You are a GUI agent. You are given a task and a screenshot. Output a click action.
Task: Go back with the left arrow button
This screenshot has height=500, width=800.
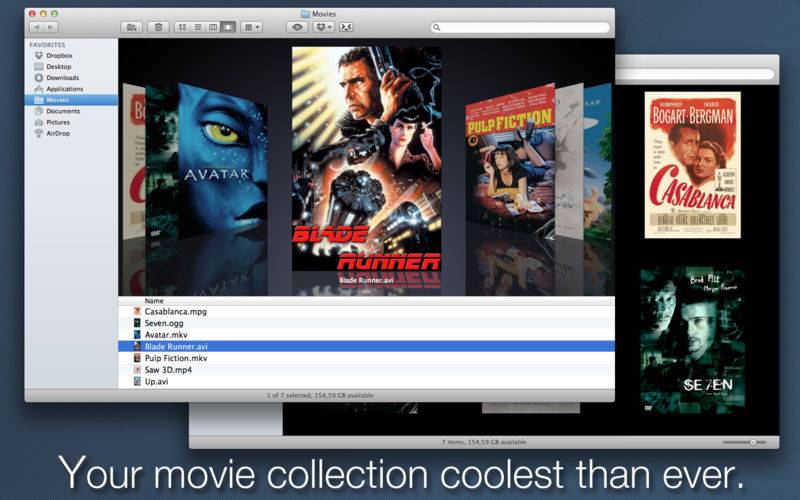coord(37,27)
